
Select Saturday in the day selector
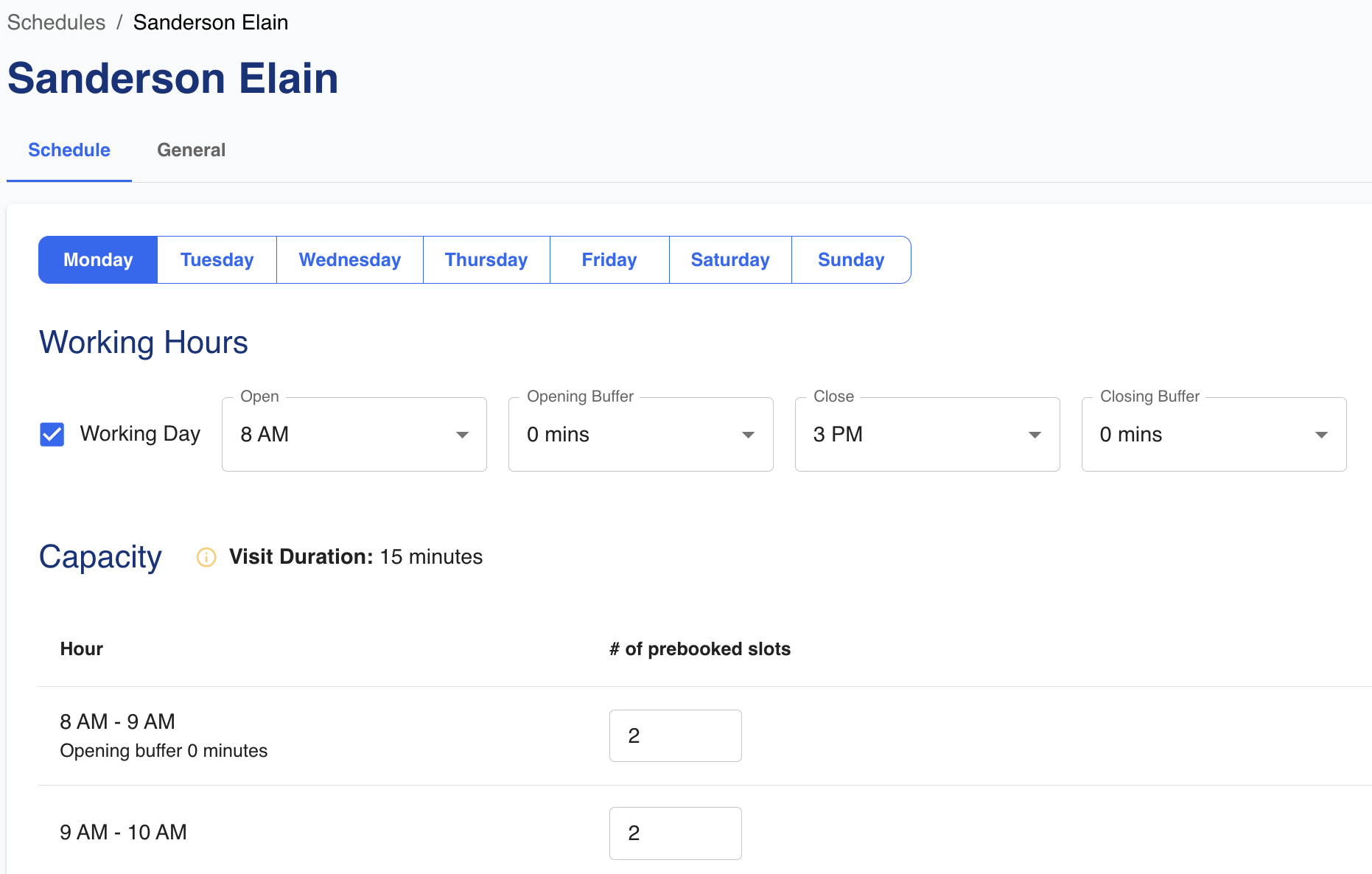point(729,260)
